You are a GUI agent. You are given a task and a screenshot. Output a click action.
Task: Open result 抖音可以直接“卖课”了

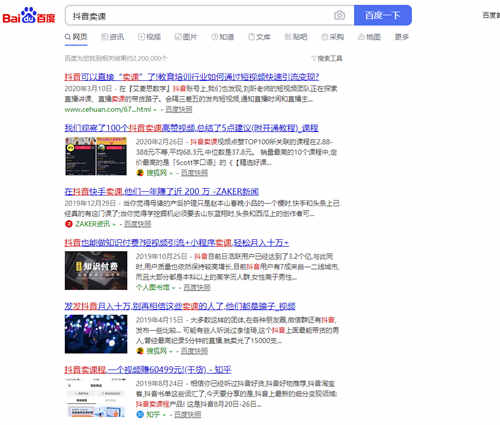192,77
